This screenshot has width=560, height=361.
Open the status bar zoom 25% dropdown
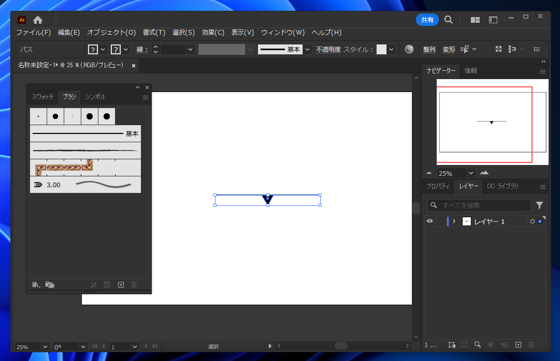45,347
